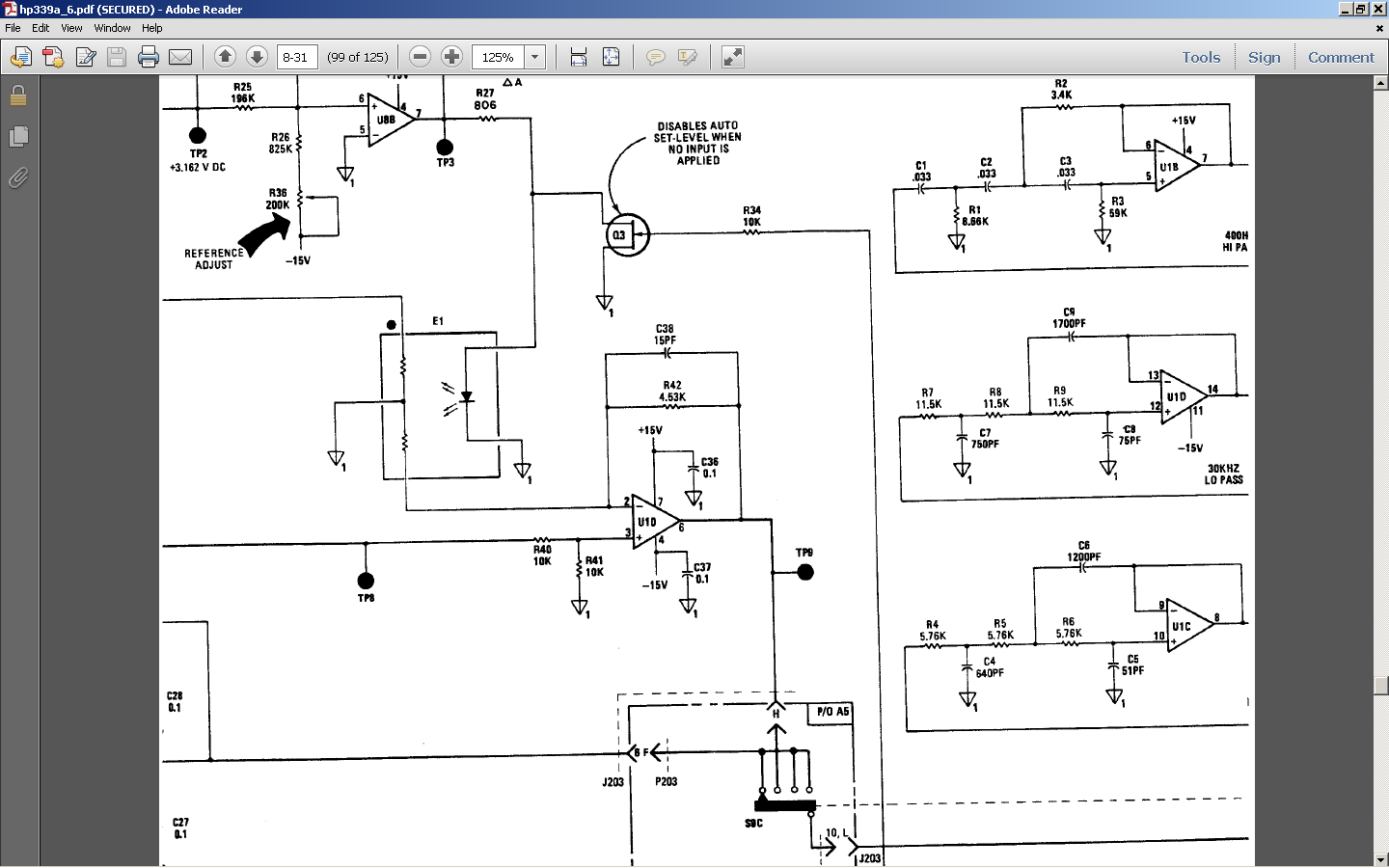Open the Tools pane
The width and height of the screenshot is (1389, 868).
tap(1201, 57)
